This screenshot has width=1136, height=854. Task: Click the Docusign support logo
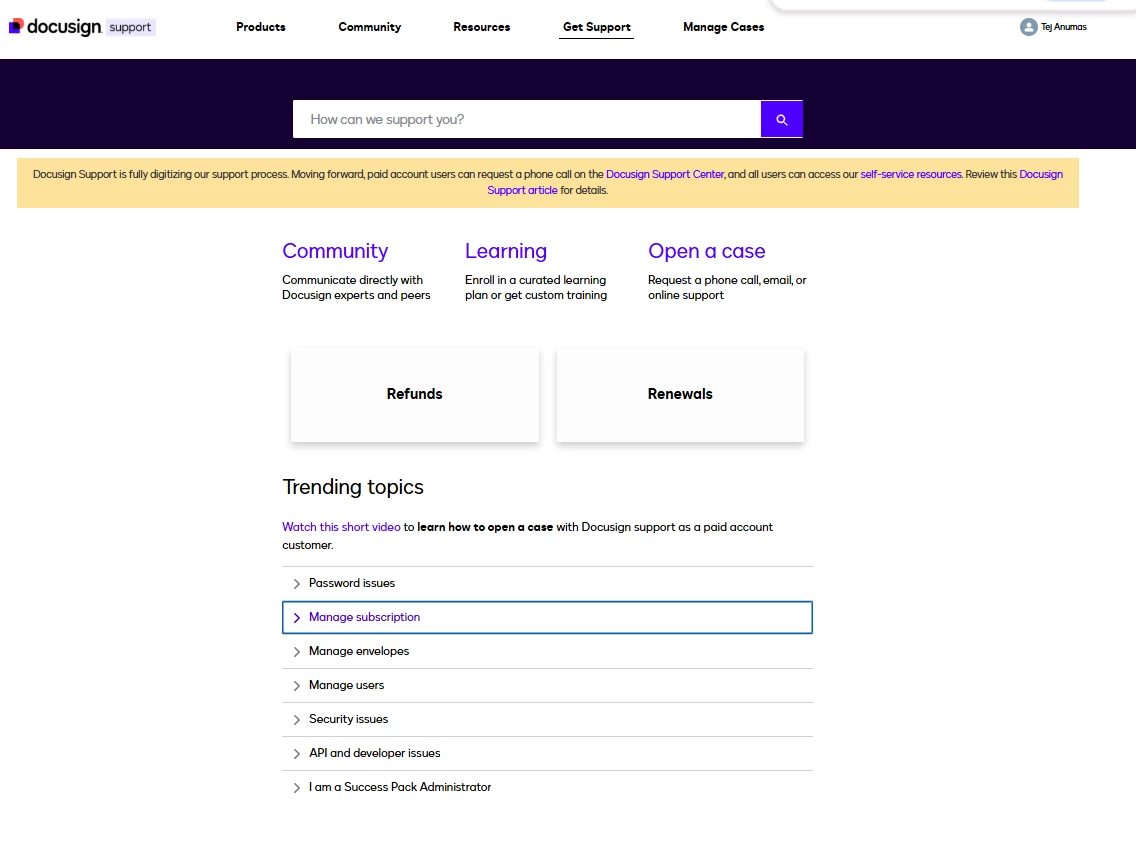pos(82,27)
